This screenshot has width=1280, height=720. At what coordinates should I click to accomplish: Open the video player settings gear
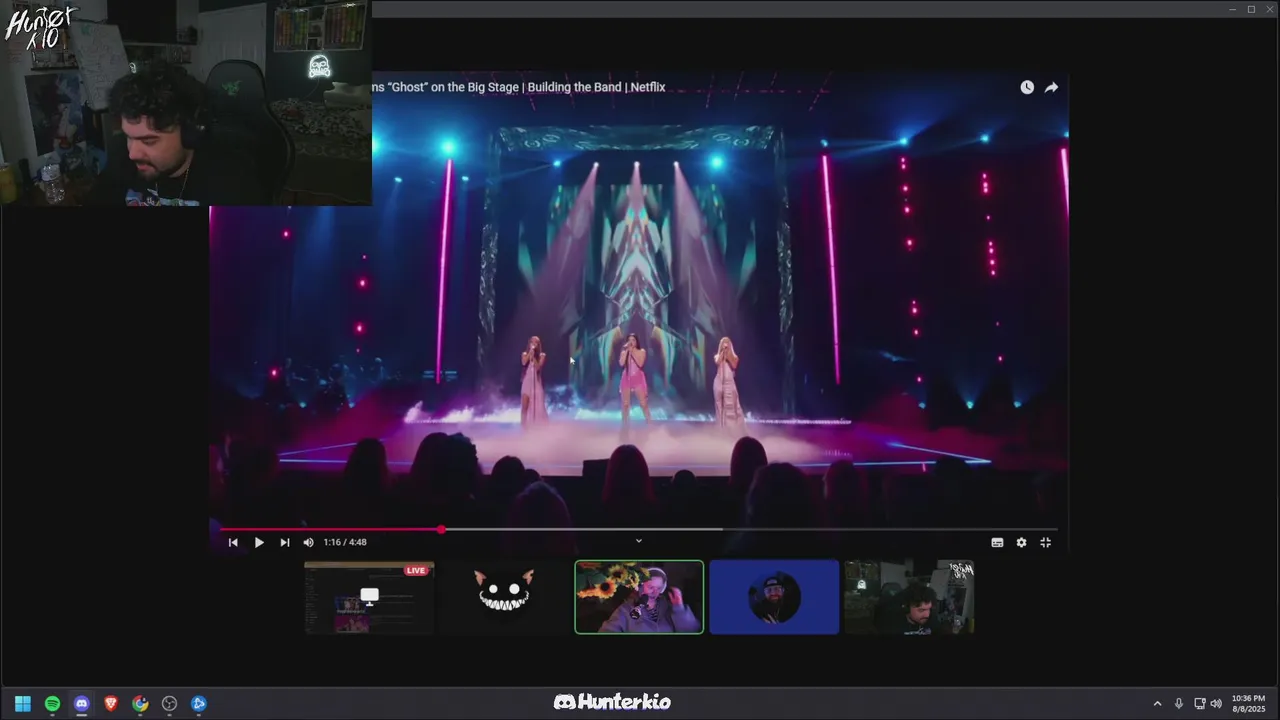pos(1021,542)
